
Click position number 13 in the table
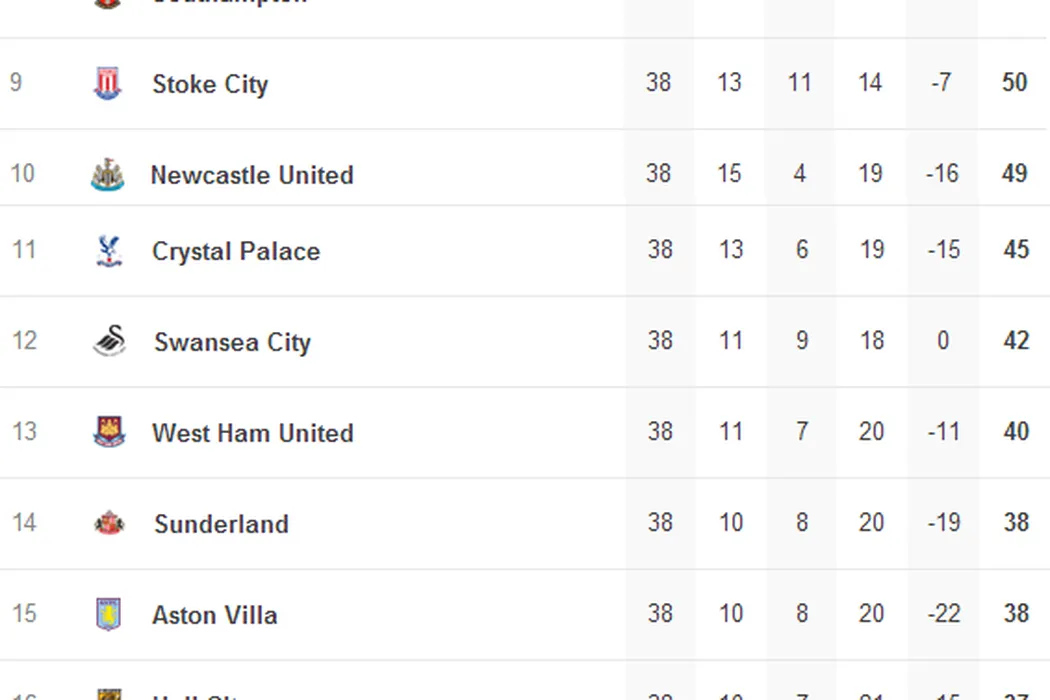coord(23,431)
